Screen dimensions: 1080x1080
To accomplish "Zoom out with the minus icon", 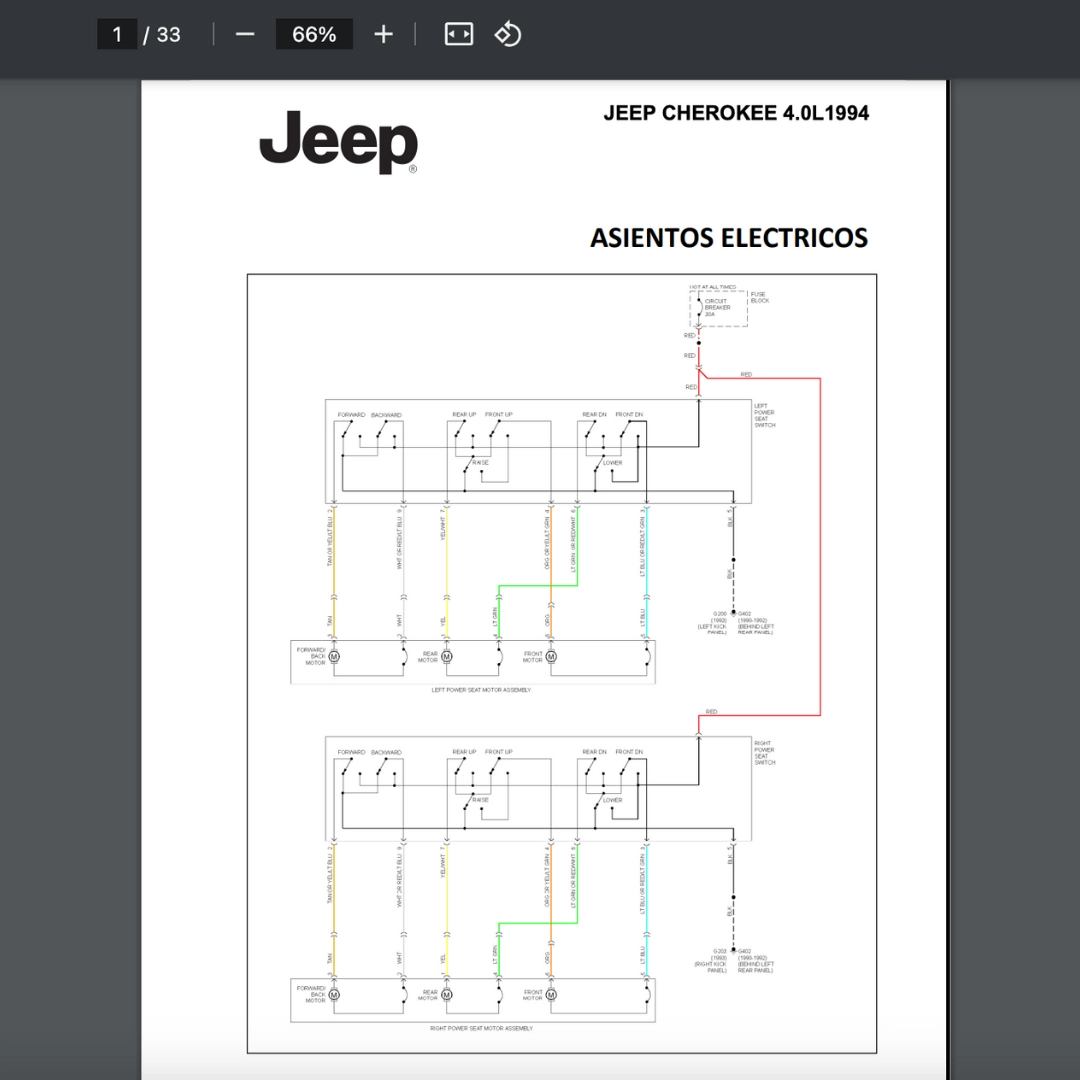I will point(245,34).
